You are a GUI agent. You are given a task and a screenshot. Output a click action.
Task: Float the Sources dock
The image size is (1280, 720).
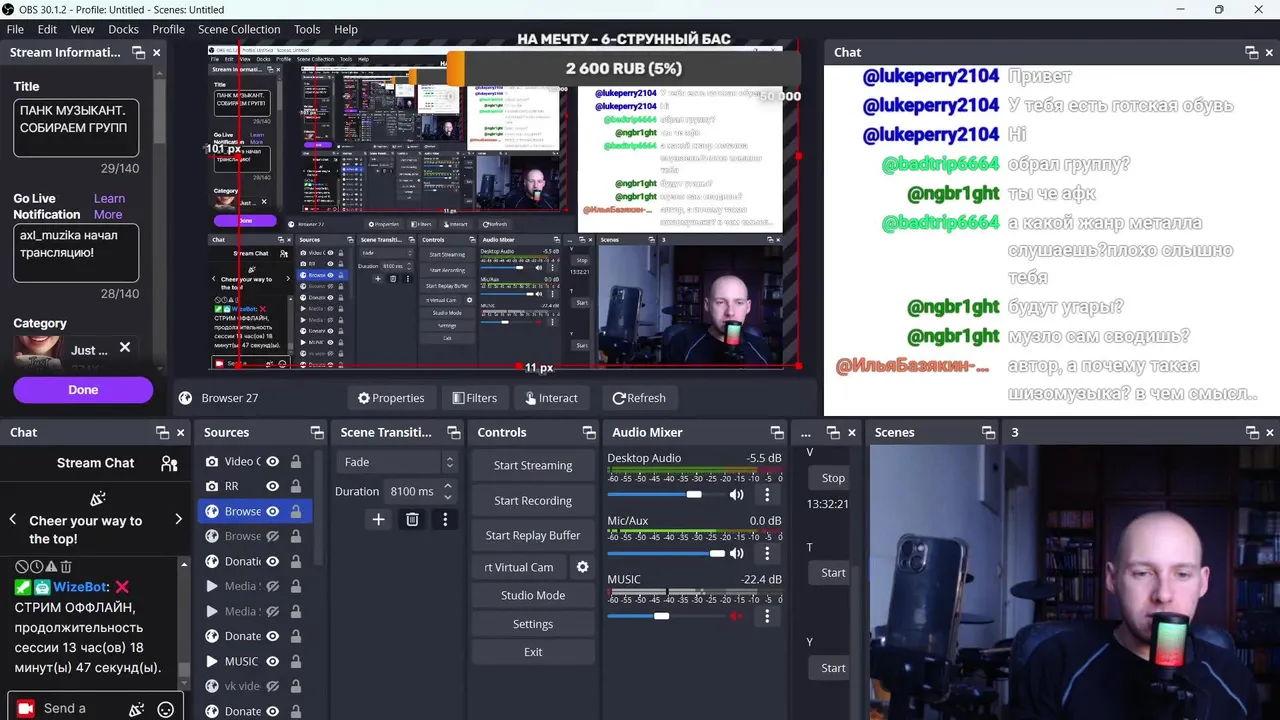[x=317, y=432]
